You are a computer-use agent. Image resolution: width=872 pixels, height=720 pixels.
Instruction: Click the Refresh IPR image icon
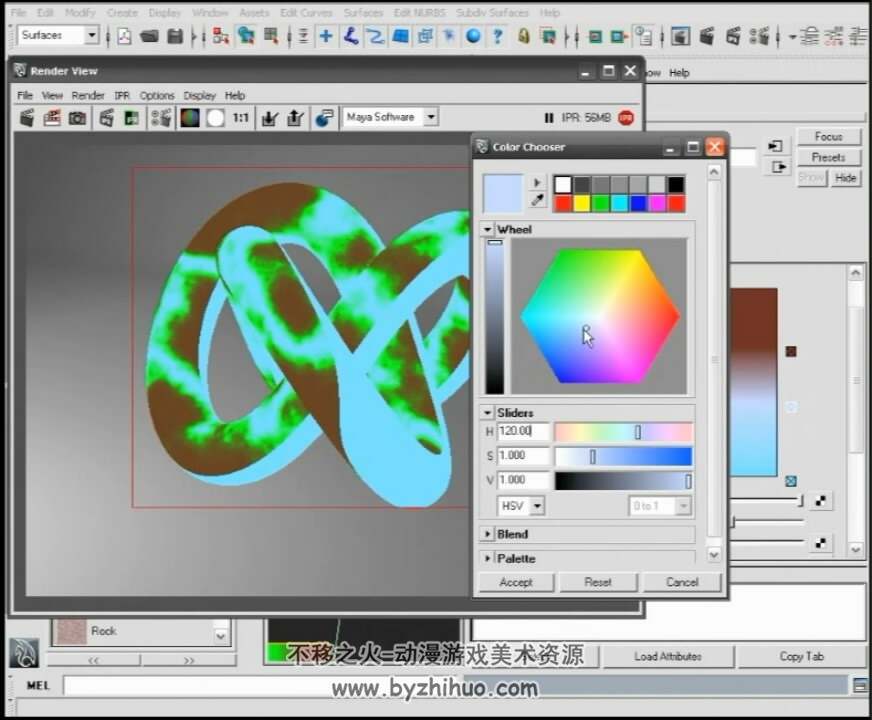tap(131, 118)
